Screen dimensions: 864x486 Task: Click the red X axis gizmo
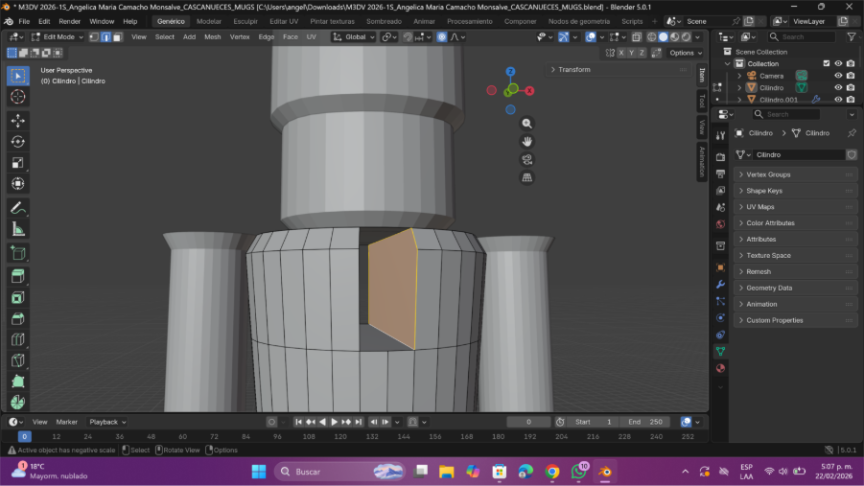pyautogui.click(x=530, y=91)
